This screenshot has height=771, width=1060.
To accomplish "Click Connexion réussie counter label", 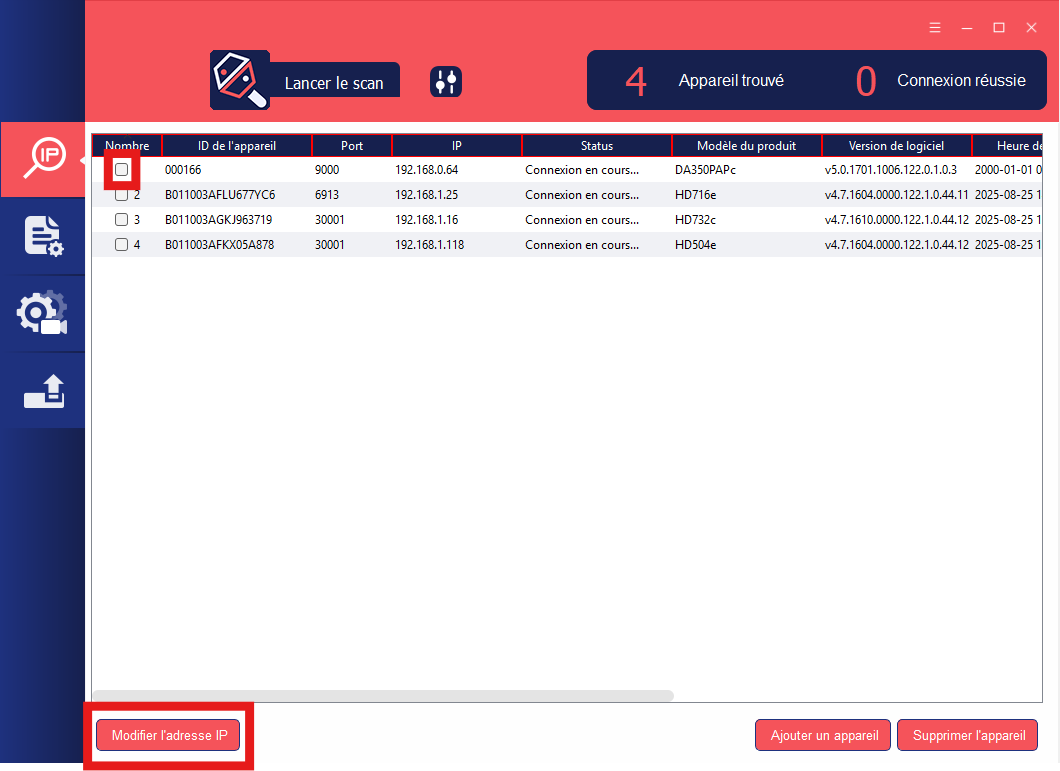I will (961, 80).
